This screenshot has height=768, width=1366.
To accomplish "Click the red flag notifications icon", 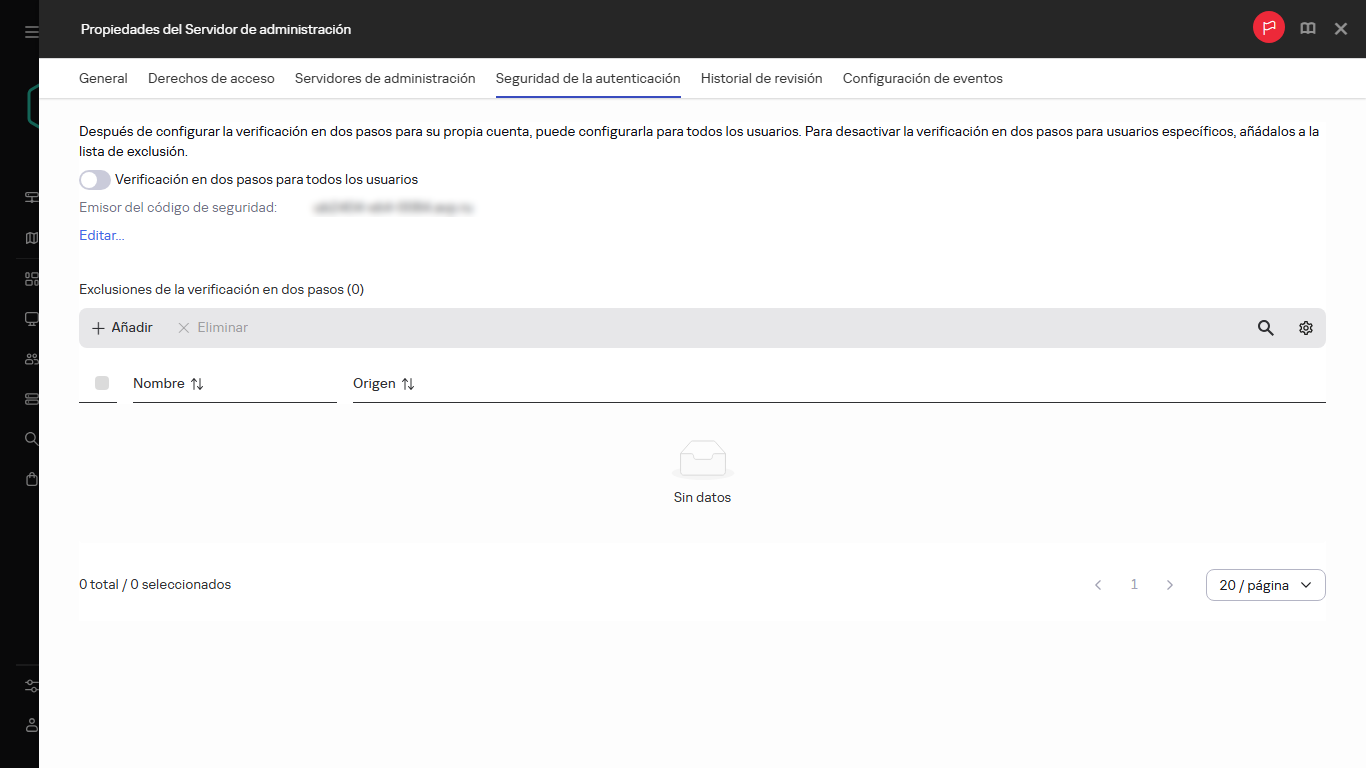I will 1269,29.
